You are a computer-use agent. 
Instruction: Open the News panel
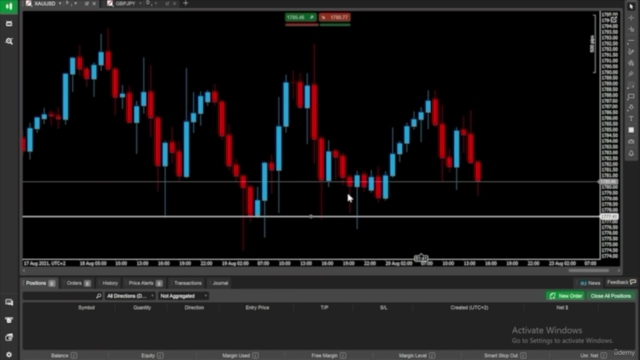coord(590,283)
